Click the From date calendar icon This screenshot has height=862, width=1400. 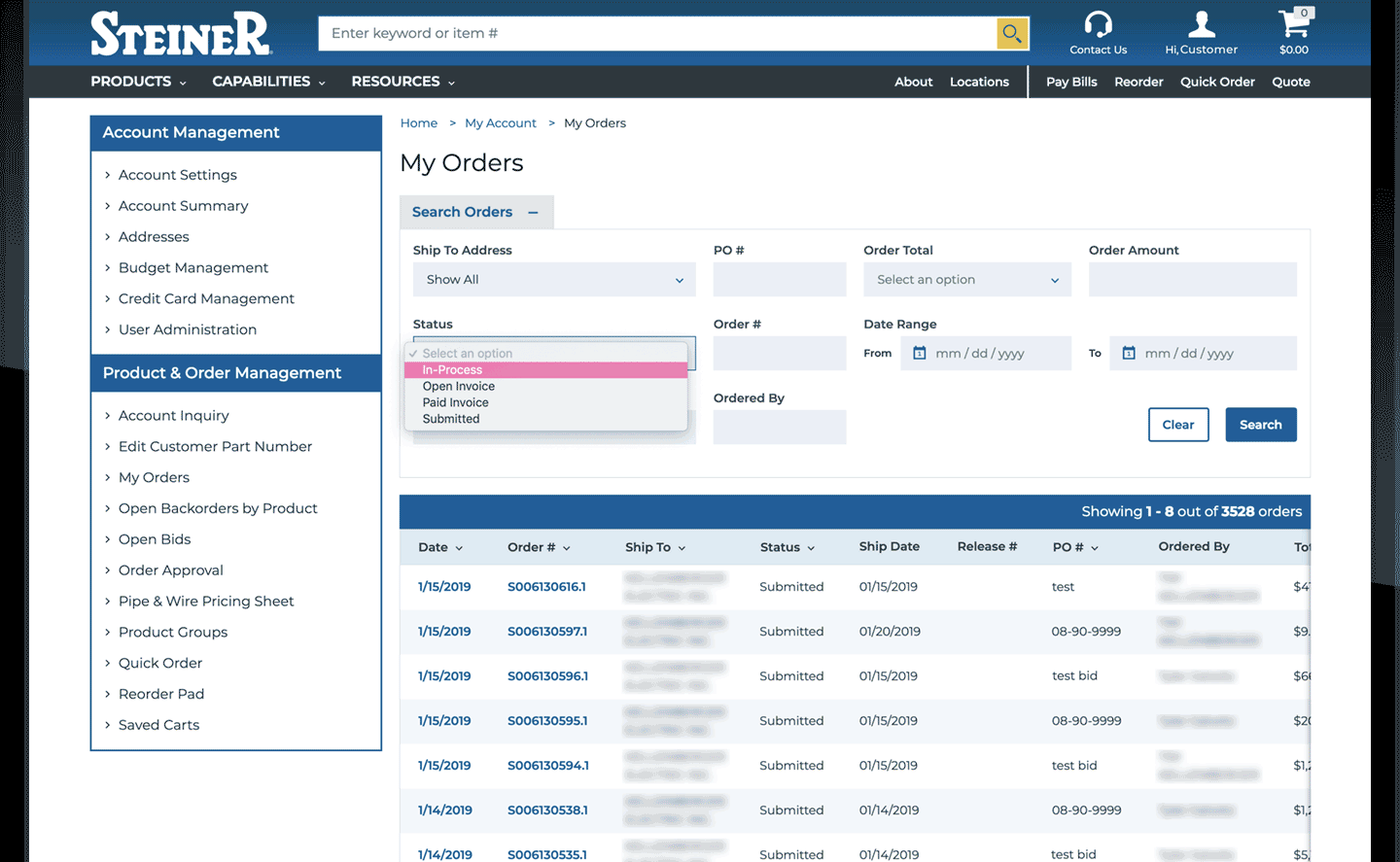coord(920,354)
